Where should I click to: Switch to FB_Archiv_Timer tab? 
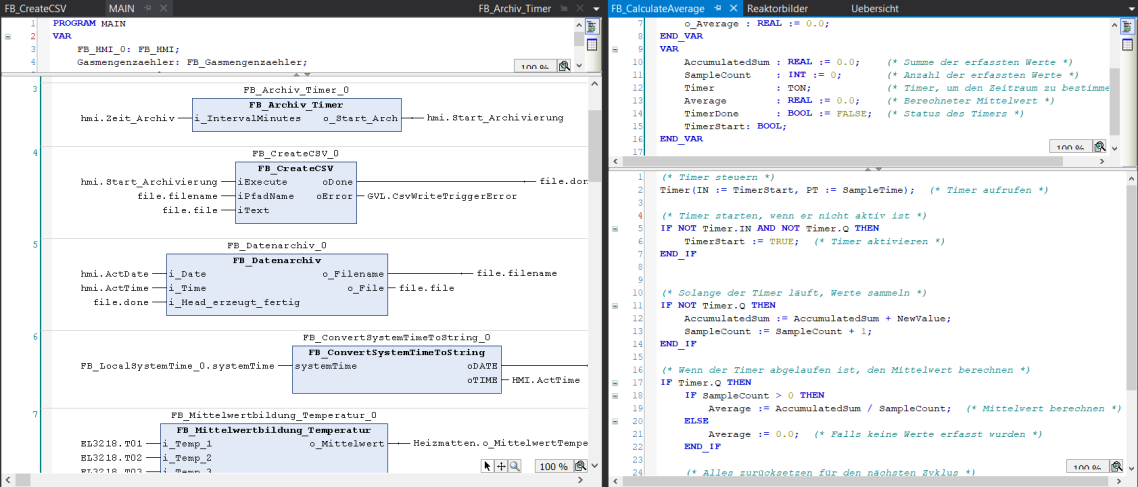[x=515, y=9]
